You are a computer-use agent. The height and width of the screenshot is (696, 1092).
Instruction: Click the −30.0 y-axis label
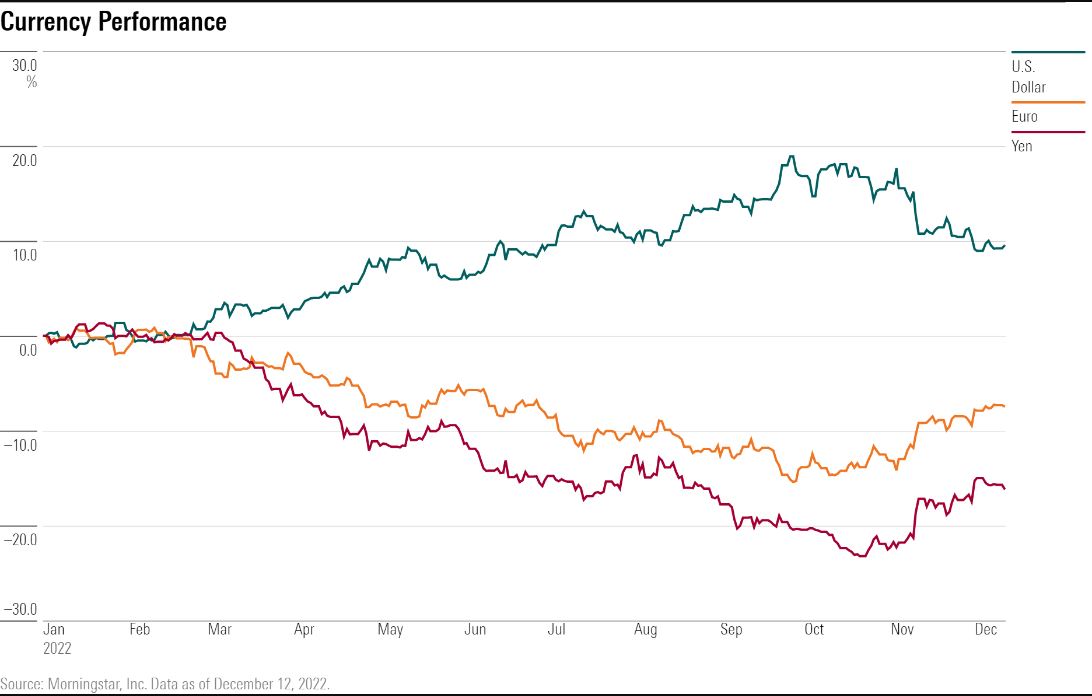point(21,610)
